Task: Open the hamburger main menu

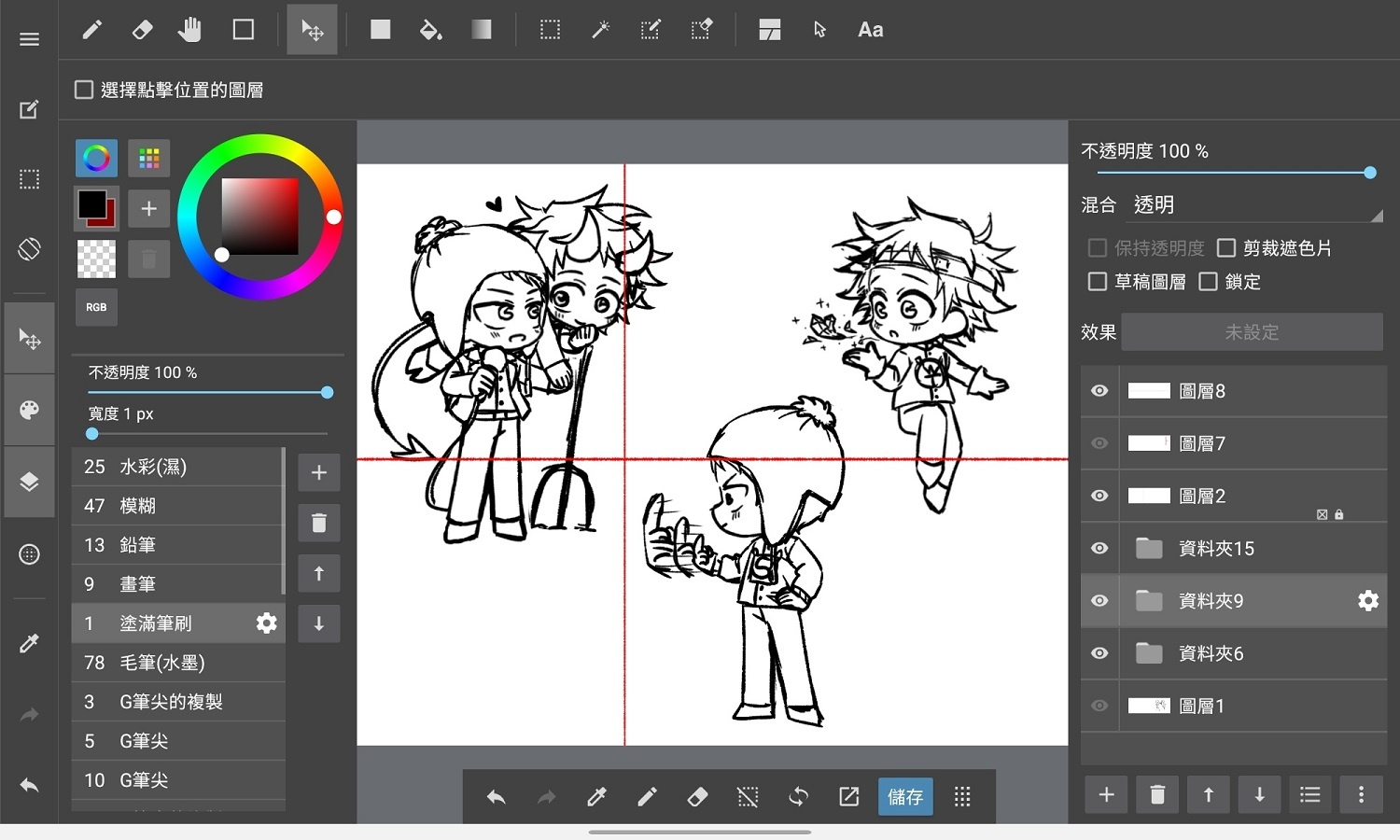Action: click(x=29, y=39)
